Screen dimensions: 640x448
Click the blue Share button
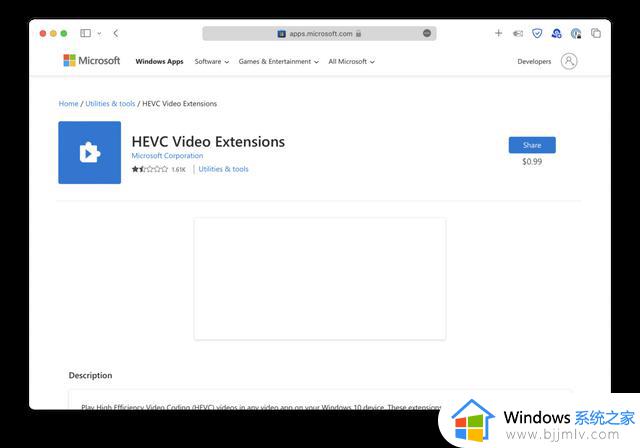(x=532, y=145)
